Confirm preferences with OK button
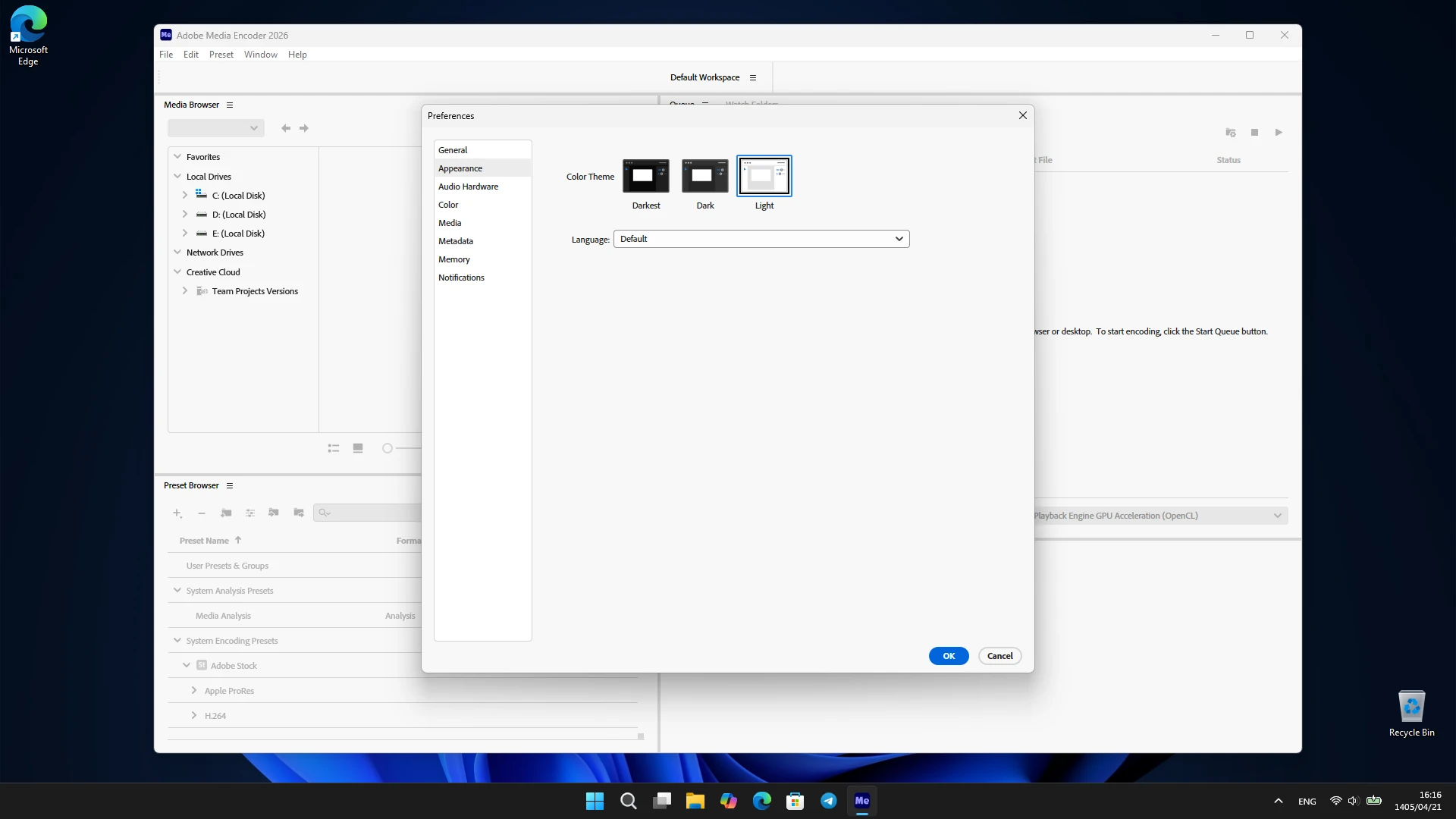The width and height of the screenshot is (1456, 819). 949,656
